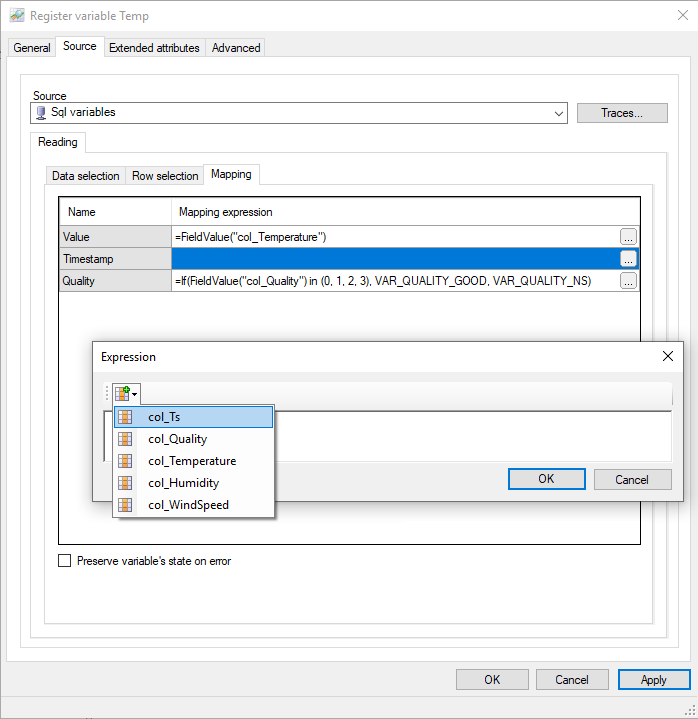Open the insert field dropdown icon
The width and height of the screenshot is (698, 719).
(127, 394)
